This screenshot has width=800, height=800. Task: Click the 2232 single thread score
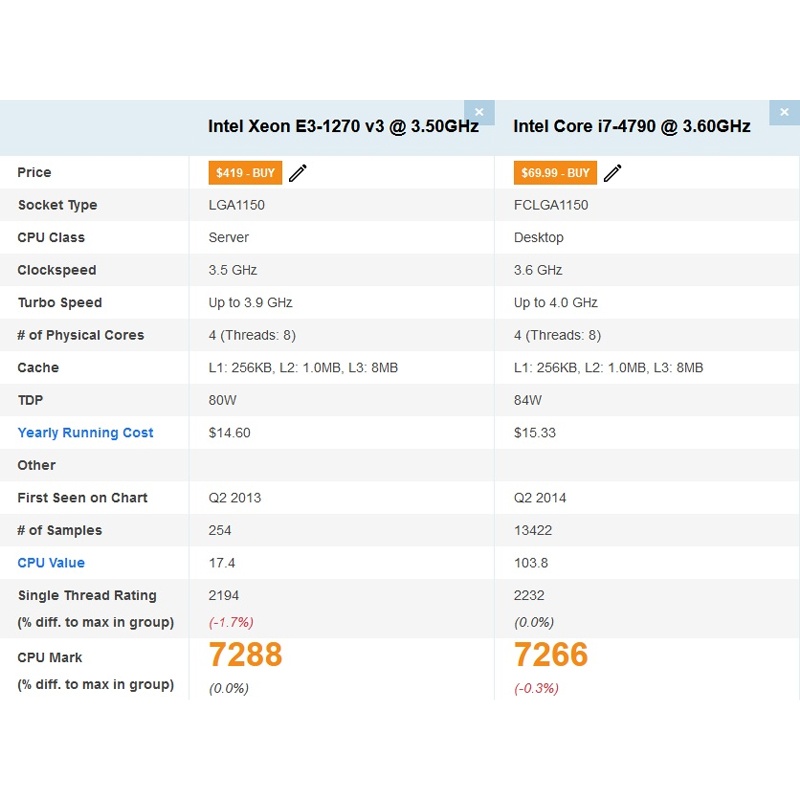(529, 595)
